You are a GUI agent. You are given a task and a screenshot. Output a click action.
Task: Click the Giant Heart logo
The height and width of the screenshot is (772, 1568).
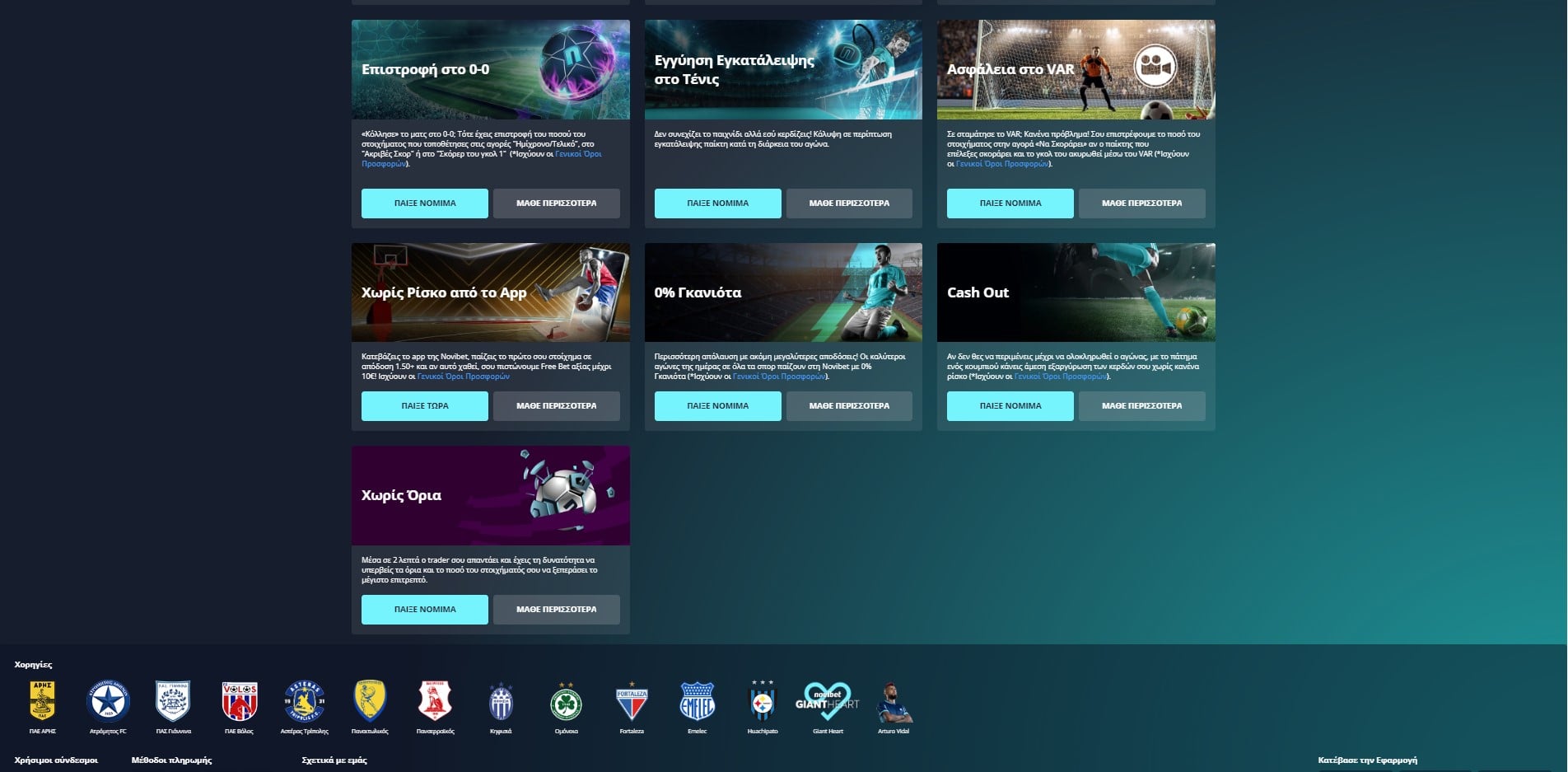click(x=828, y=701)
